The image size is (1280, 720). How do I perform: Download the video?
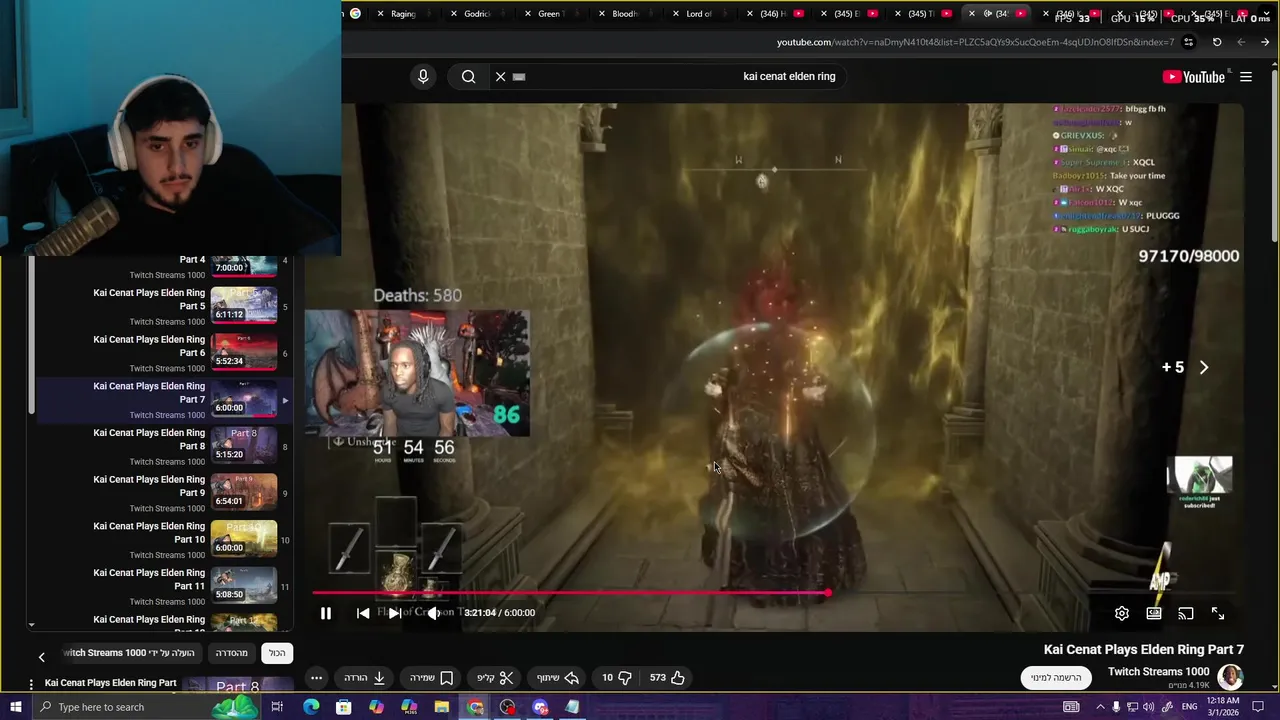365,677
